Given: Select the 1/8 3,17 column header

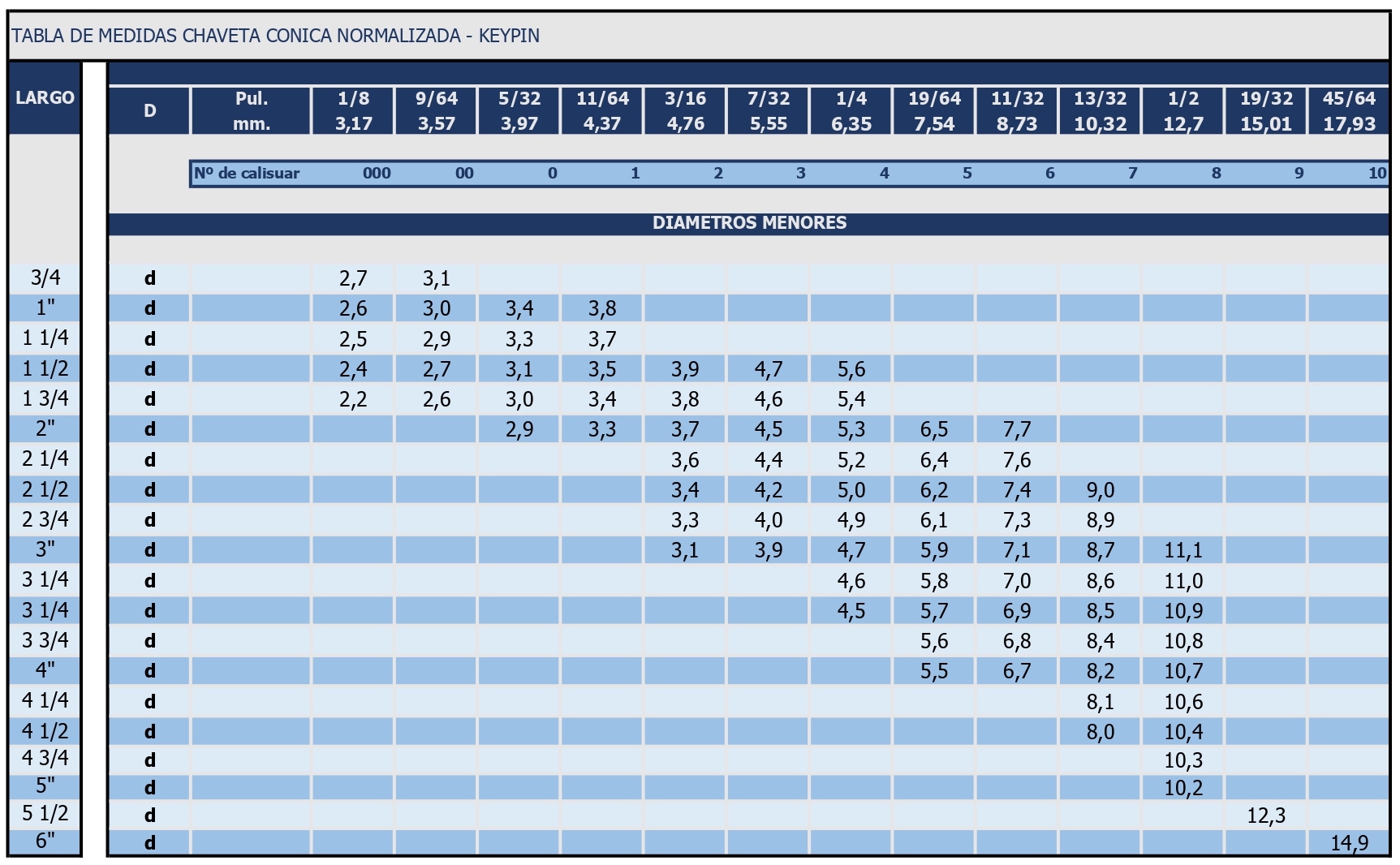Looking at the screenshot, I should [x=353, y=111].
